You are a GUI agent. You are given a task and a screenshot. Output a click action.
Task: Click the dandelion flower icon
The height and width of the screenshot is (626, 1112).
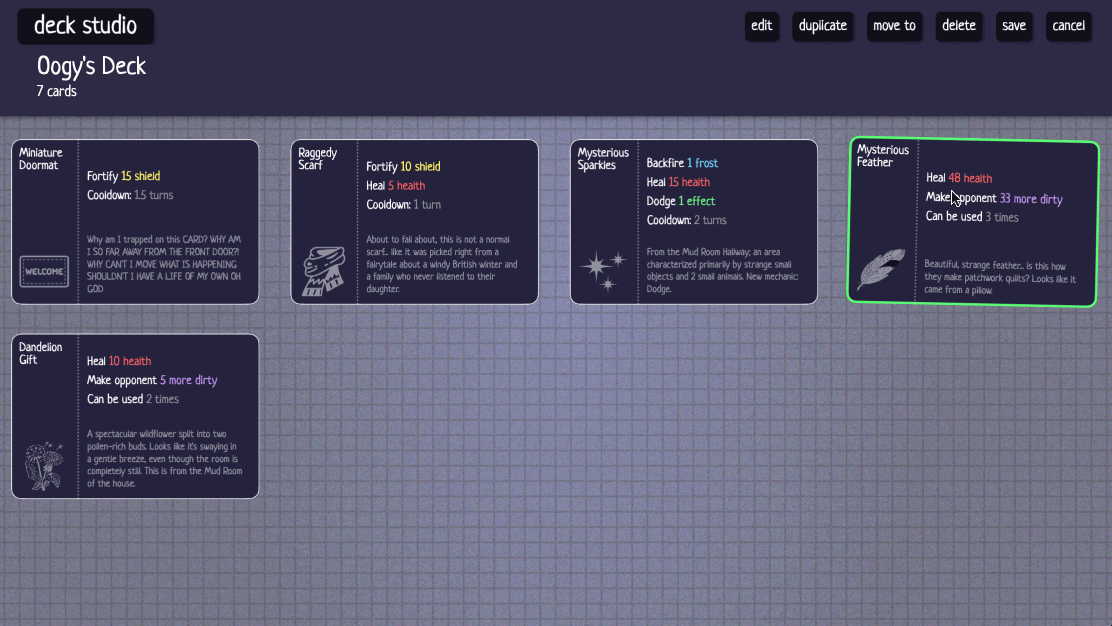click(x=44, y=465)
